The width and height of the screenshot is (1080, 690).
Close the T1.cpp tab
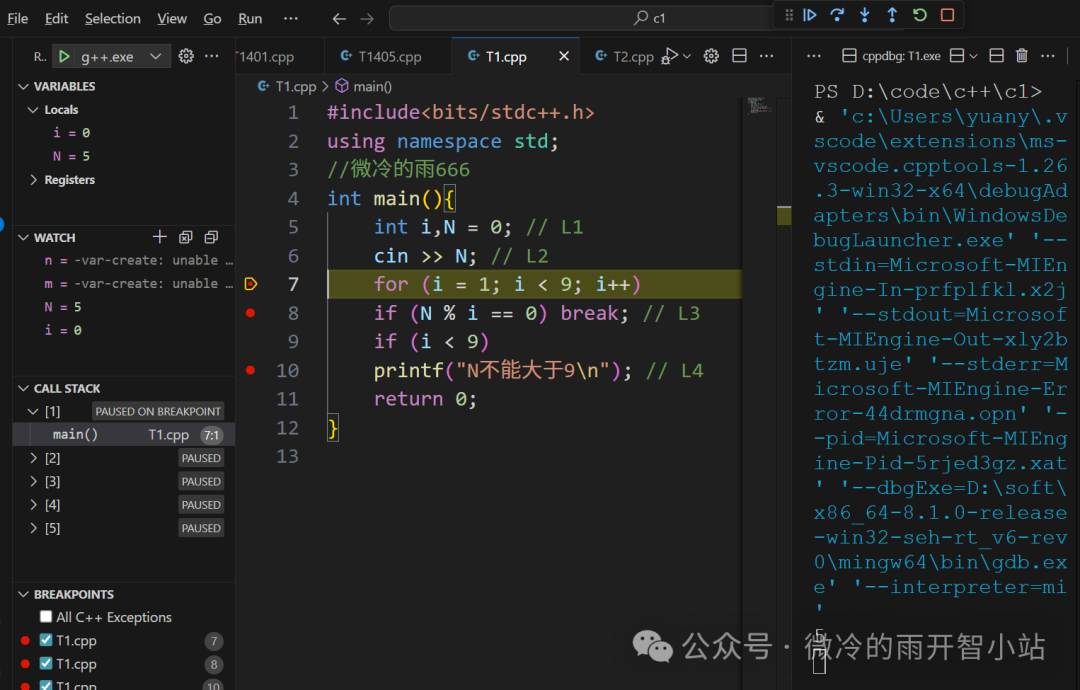563,56
